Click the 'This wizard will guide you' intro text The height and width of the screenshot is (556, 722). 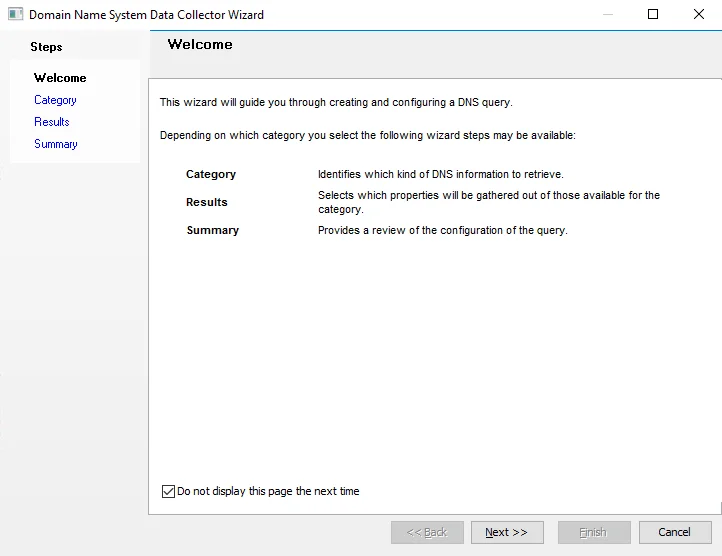tap(336, 102)
